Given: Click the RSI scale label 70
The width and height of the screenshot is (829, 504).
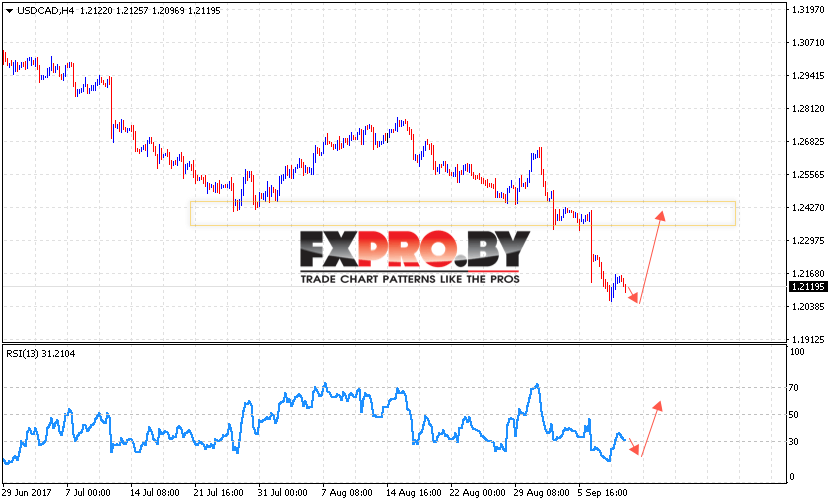Looking at the screenshot, I should [x=794, y=388].
